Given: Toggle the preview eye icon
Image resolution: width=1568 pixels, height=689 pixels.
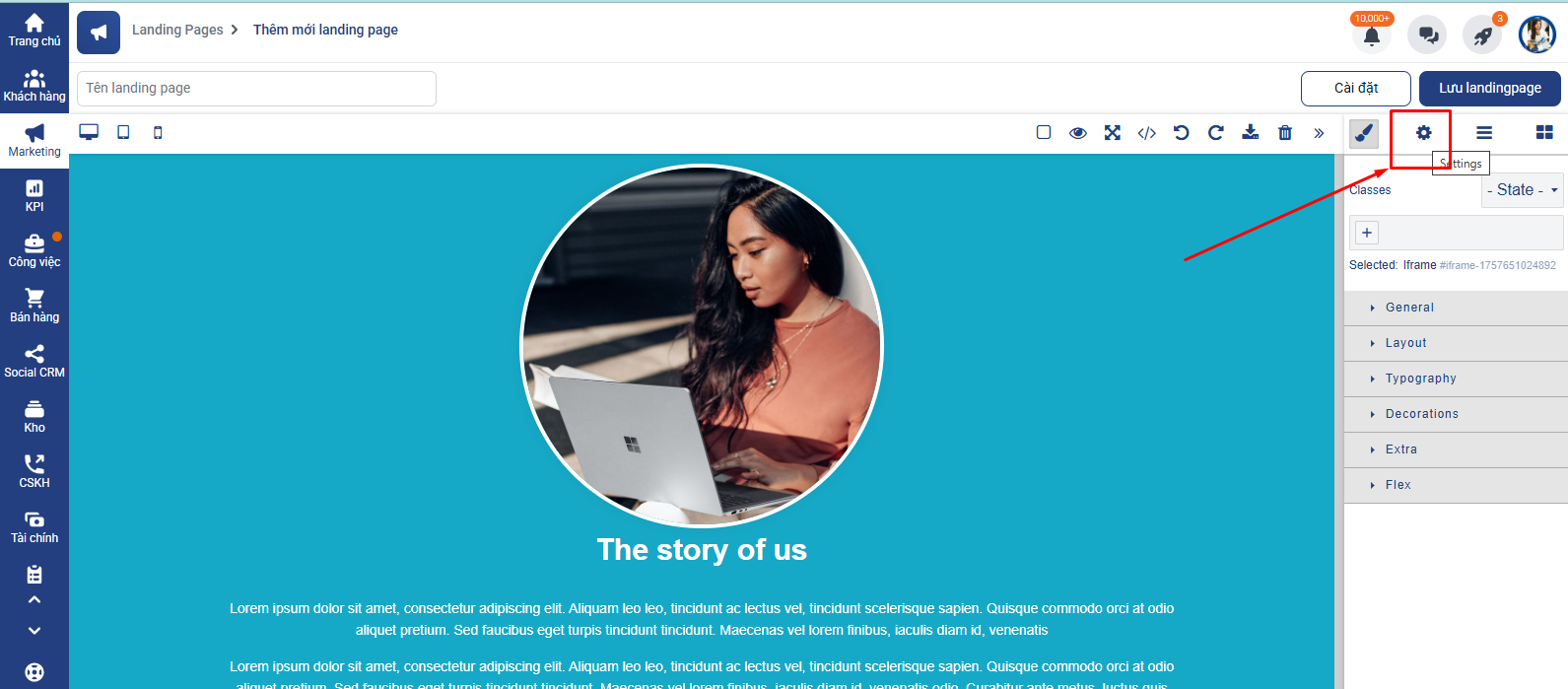Looking at the screenshot, I should [1078, 133].
